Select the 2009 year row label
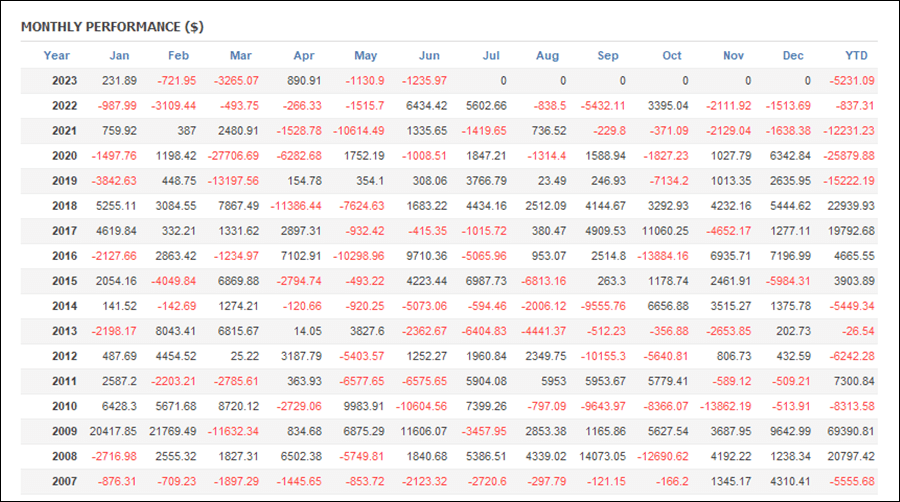 [64, 431]
